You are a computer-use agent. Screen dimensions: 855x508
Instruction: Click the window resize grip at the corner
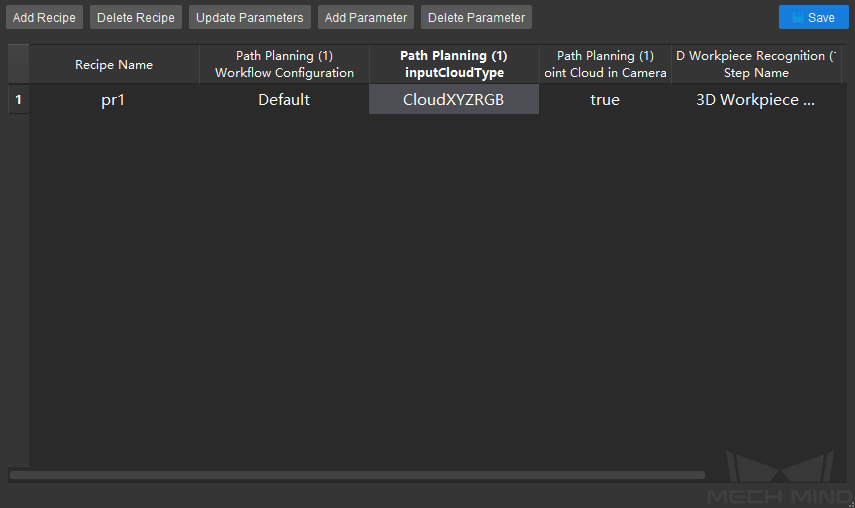click(x=851, y=504)
